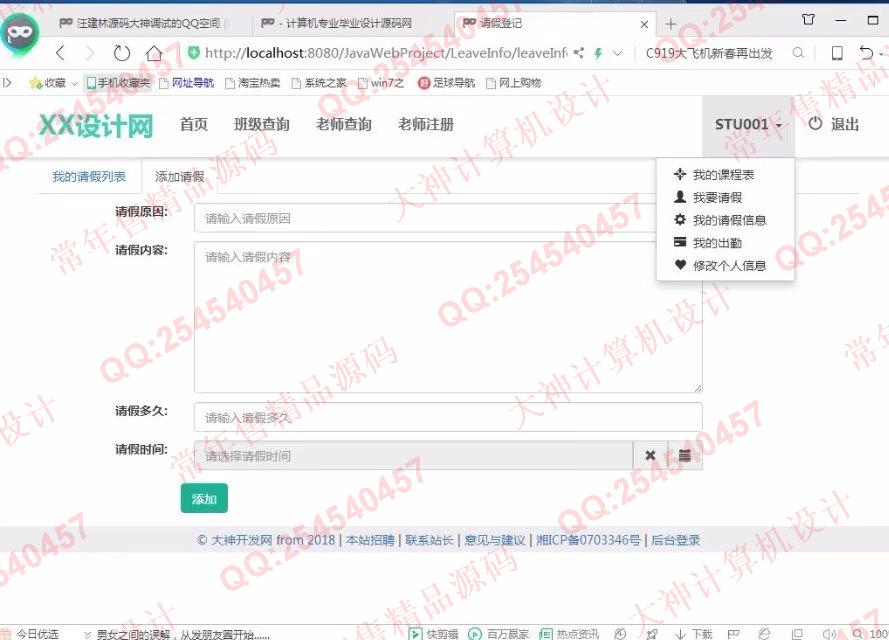Open 百万赢家 in status bar
889x640 pixels.
coord(498,634)
